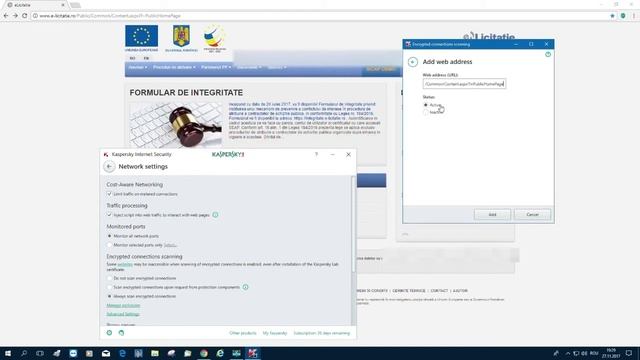This screenshot has width=640, height=360.
Task: Click back circle beside Add web address
Action: [x=413, y=62]
